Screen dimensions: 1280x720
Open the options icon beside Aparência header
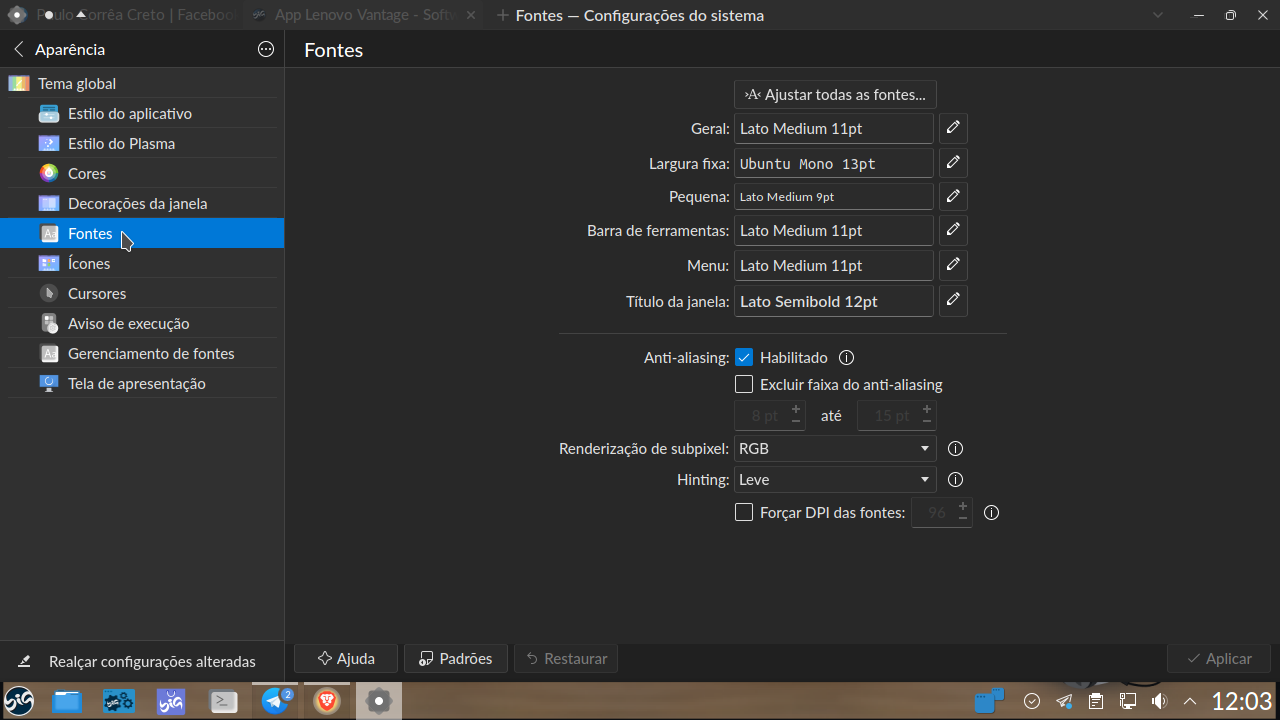coord(265,48)
